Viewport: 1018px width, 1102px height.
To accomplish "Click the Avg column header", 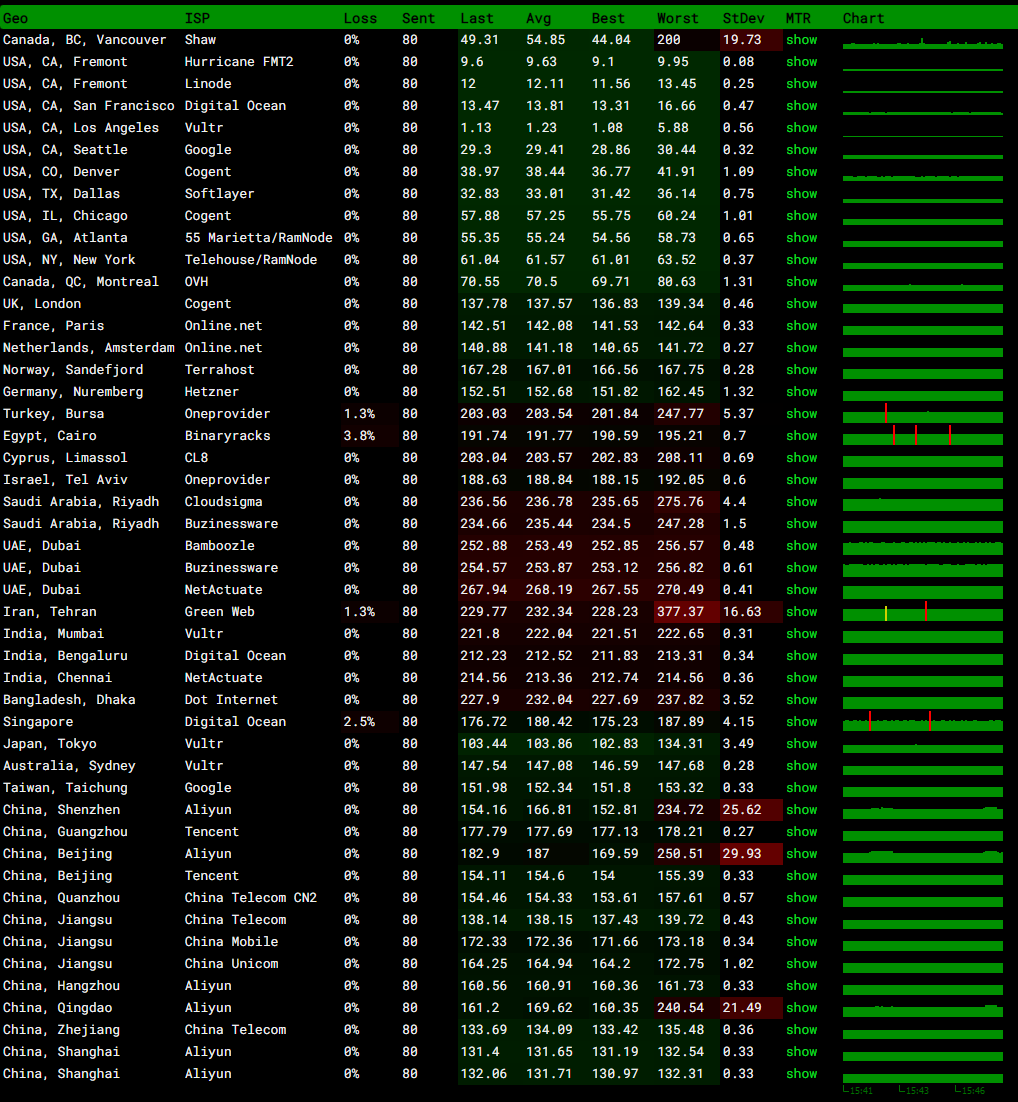I will (x=538, y=18).
